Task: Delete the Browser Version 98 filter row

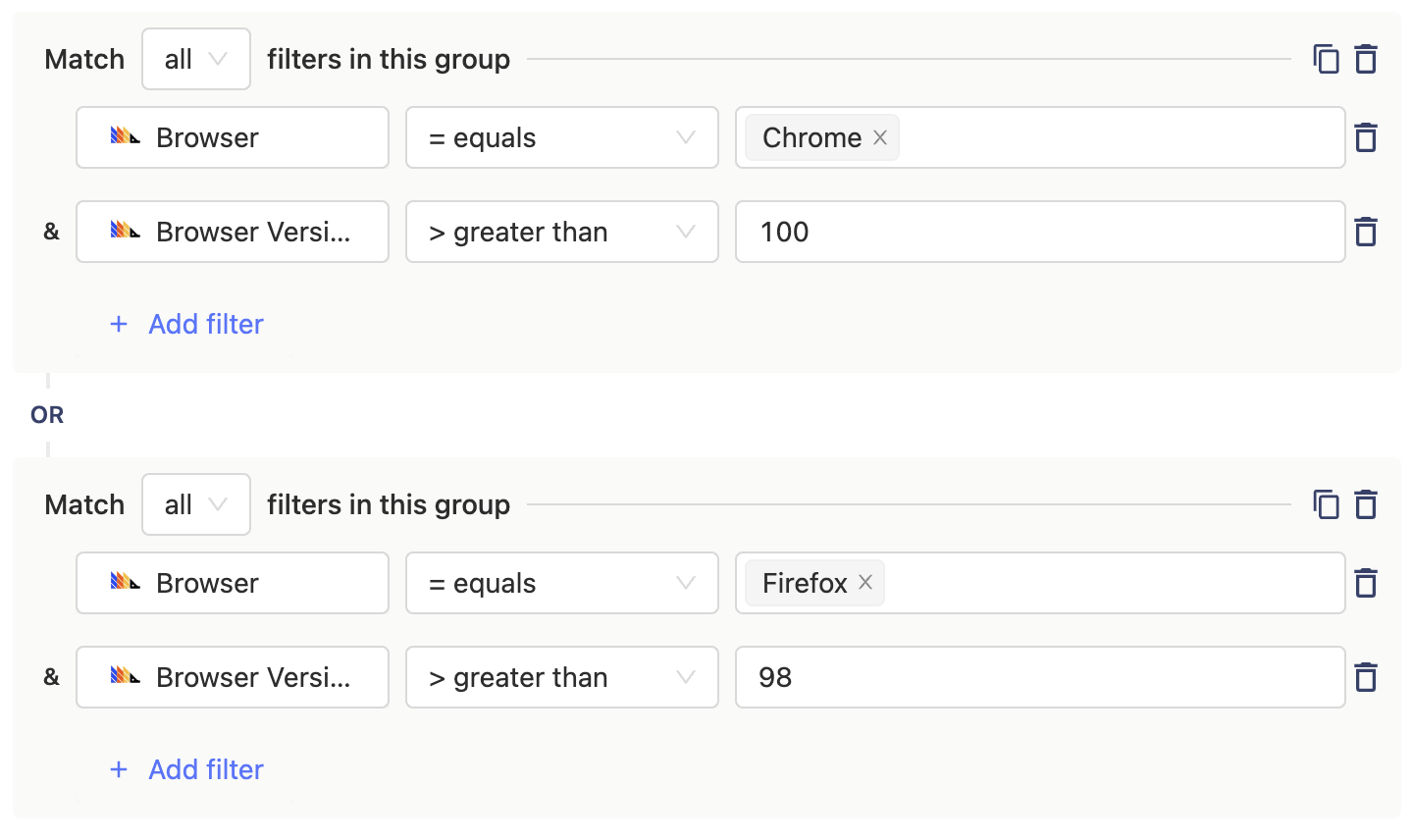Action: coord(1366,678)
